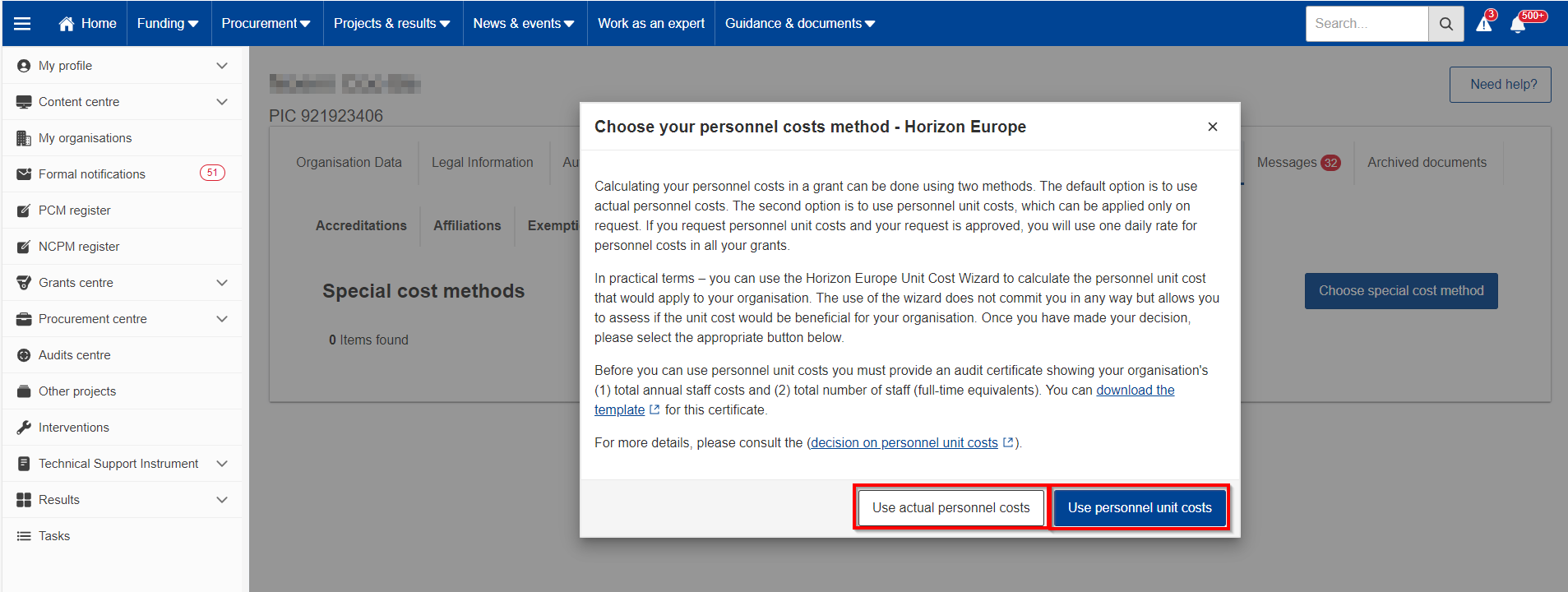
Task: Open the News & events dropdown
Action: (524, 24)
